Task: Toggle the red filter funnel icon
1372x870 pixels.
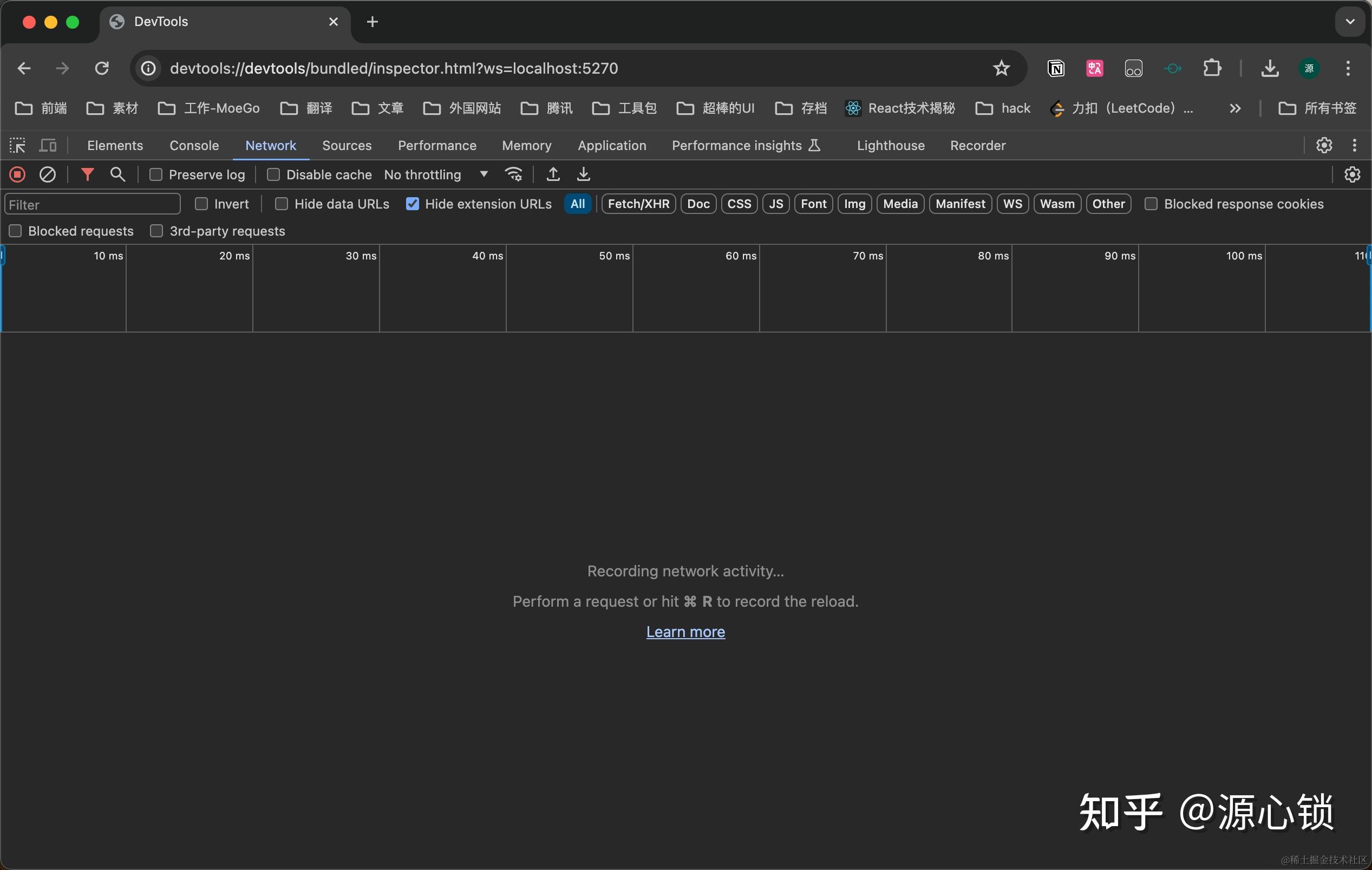Action: coord(87,174)
